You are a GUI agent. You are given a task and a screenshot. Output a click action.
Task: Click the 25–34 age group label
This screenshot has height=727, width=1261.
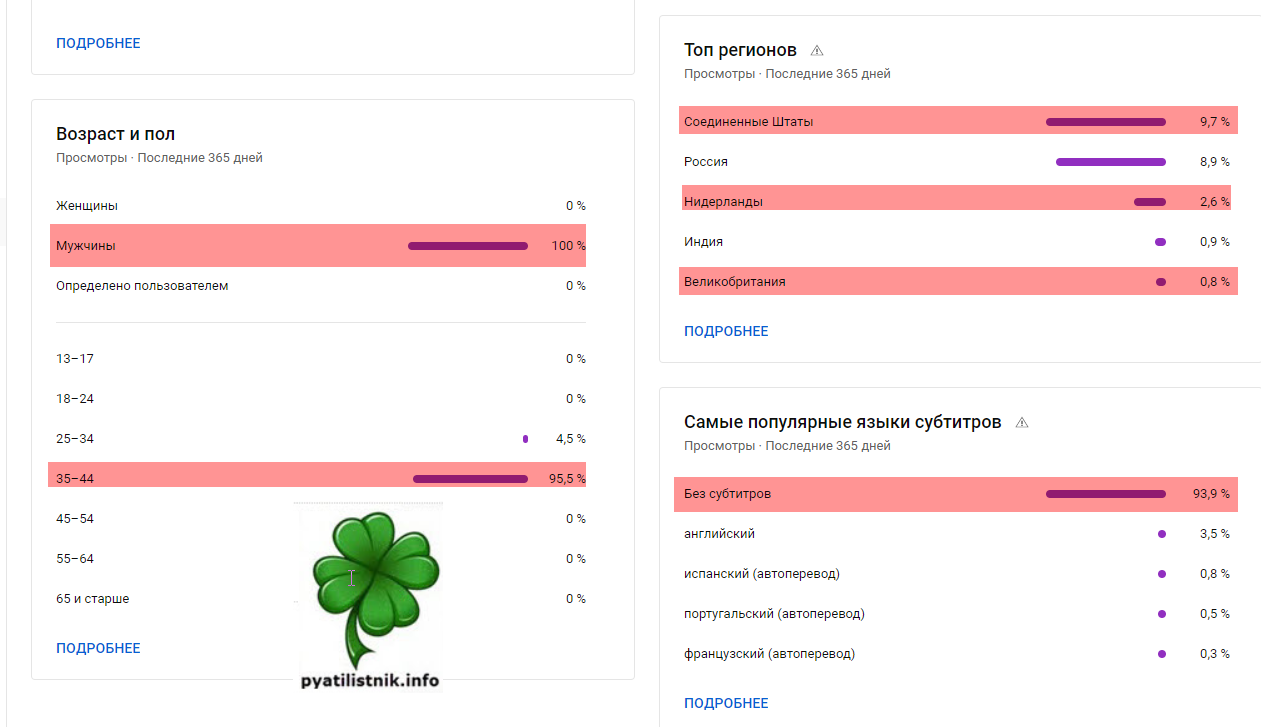pos(75,439)
